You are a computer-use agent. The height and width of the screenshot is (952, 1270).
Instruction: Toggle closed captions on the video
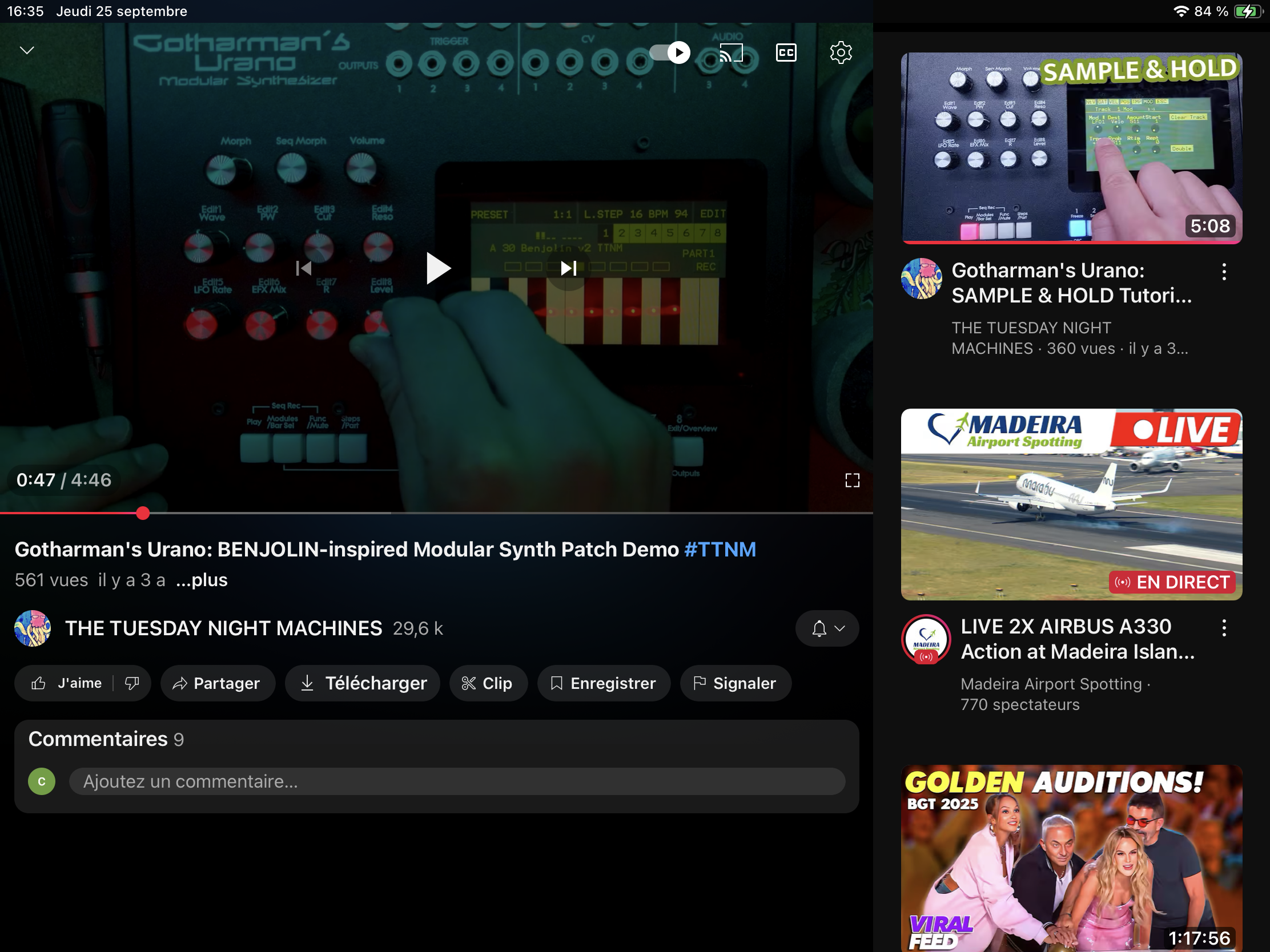786,53
